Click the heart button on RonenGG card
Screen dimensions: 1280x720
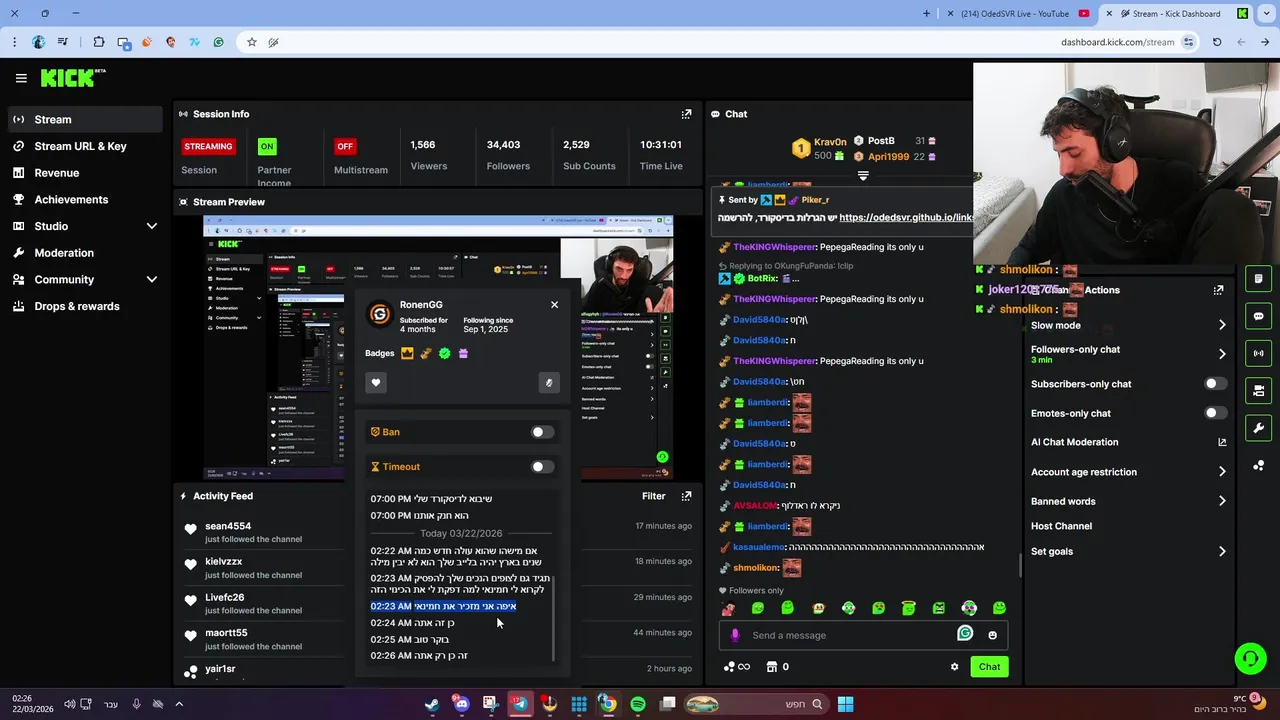click(376, 382)
